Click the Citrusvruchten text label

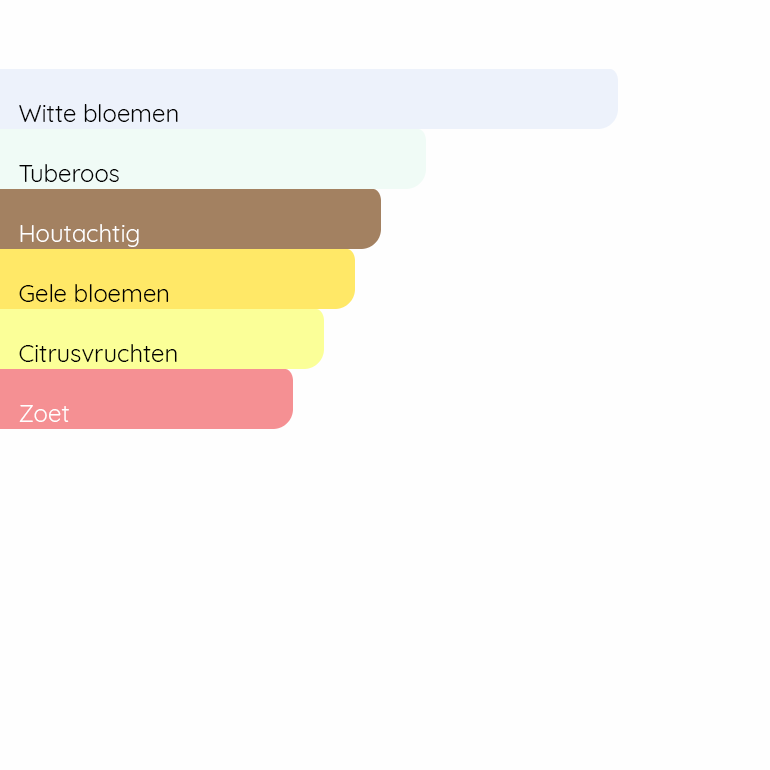(x=98, y=354)
